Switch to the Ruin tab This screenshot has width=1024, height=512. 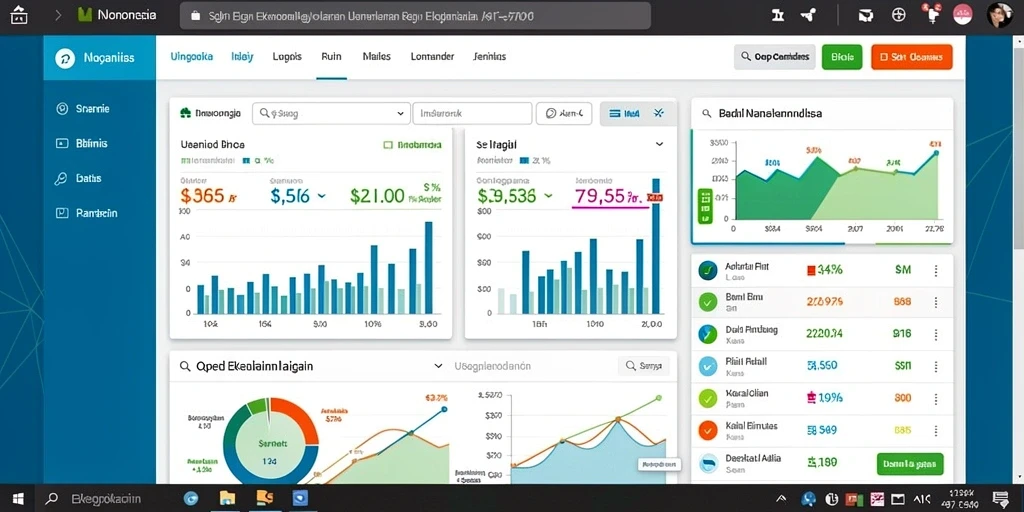(x=331, y=57)
